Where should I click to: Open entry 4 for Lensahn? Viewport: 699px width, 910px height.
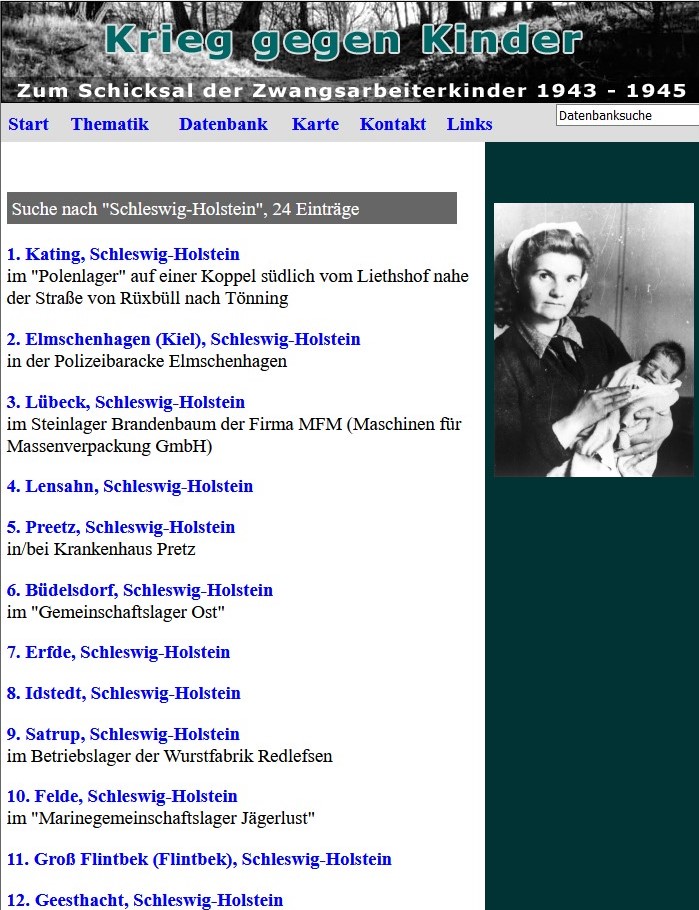point(130,486)
